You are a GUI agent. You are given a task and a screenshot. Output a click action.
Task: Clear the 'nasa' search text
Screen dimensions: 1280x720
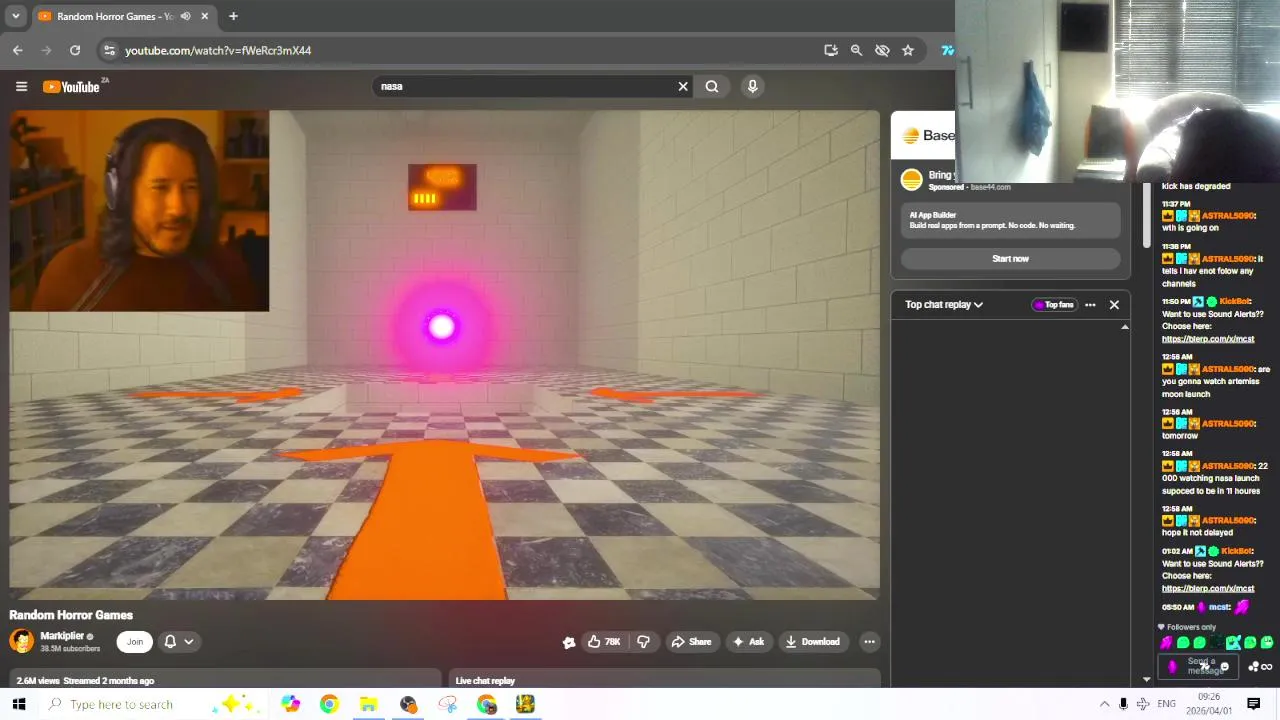pos(683,86)
